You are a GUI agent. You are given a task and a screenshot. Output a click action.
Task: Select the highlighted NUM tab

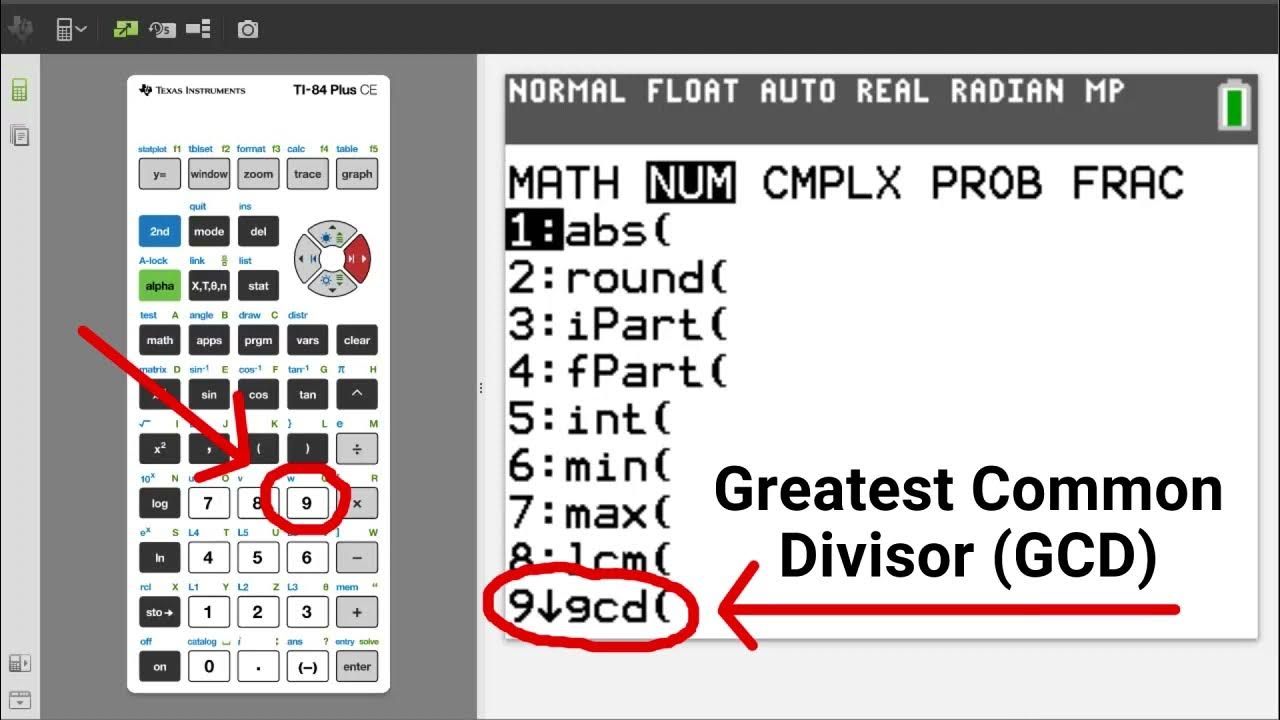coord(691,184)
